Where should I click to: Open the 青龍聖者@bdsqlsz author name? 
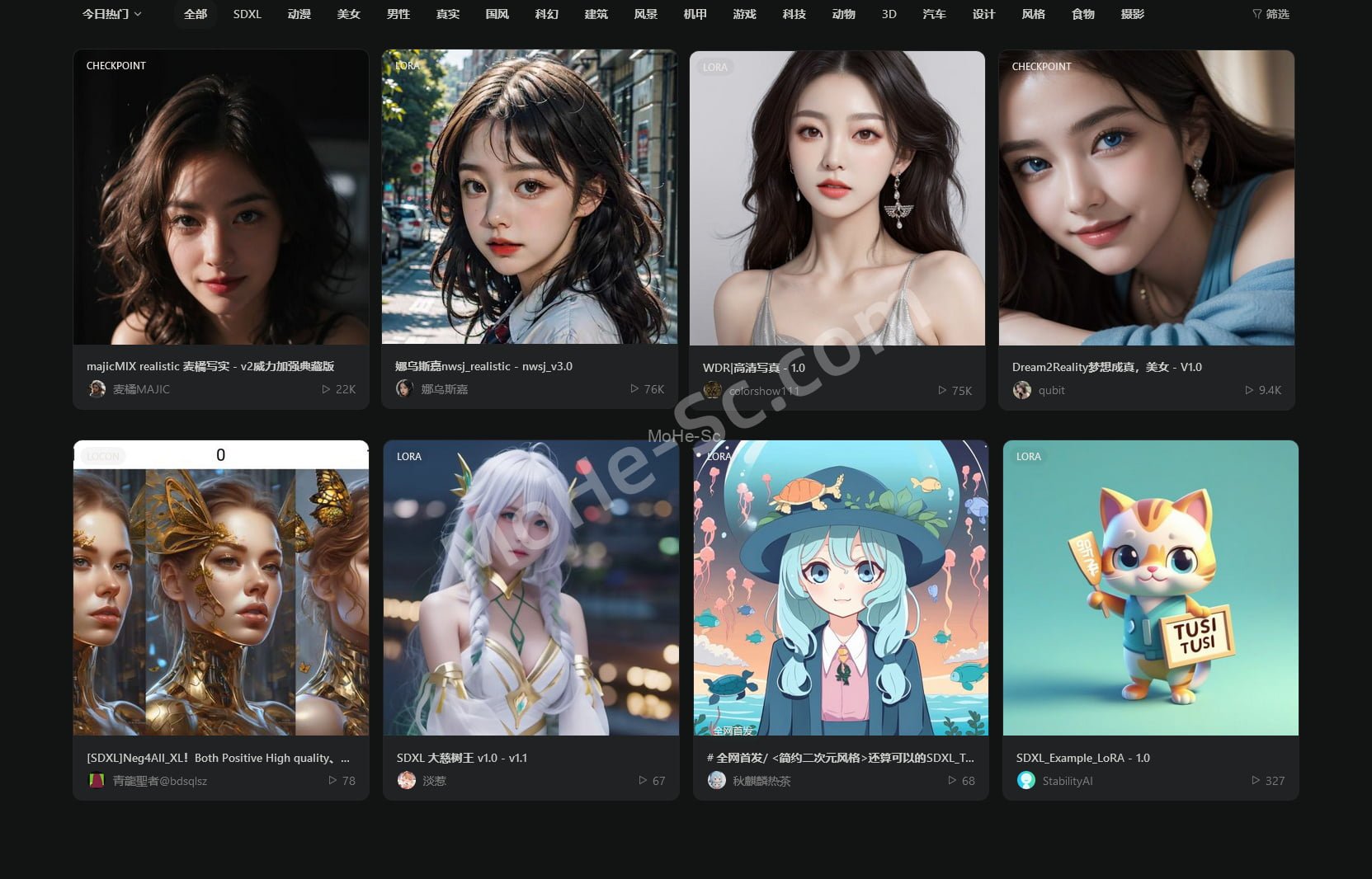160,781
